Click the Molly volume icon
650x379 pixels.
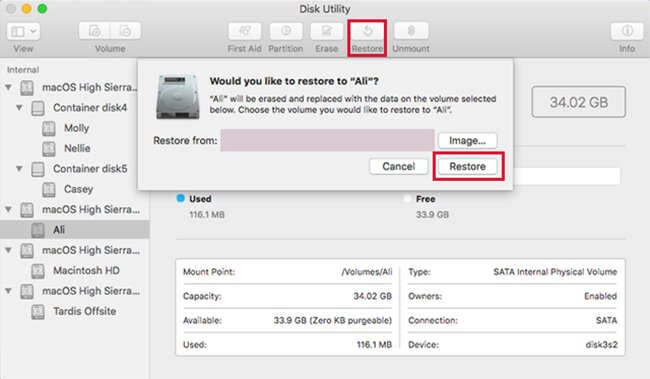(49, 128)
